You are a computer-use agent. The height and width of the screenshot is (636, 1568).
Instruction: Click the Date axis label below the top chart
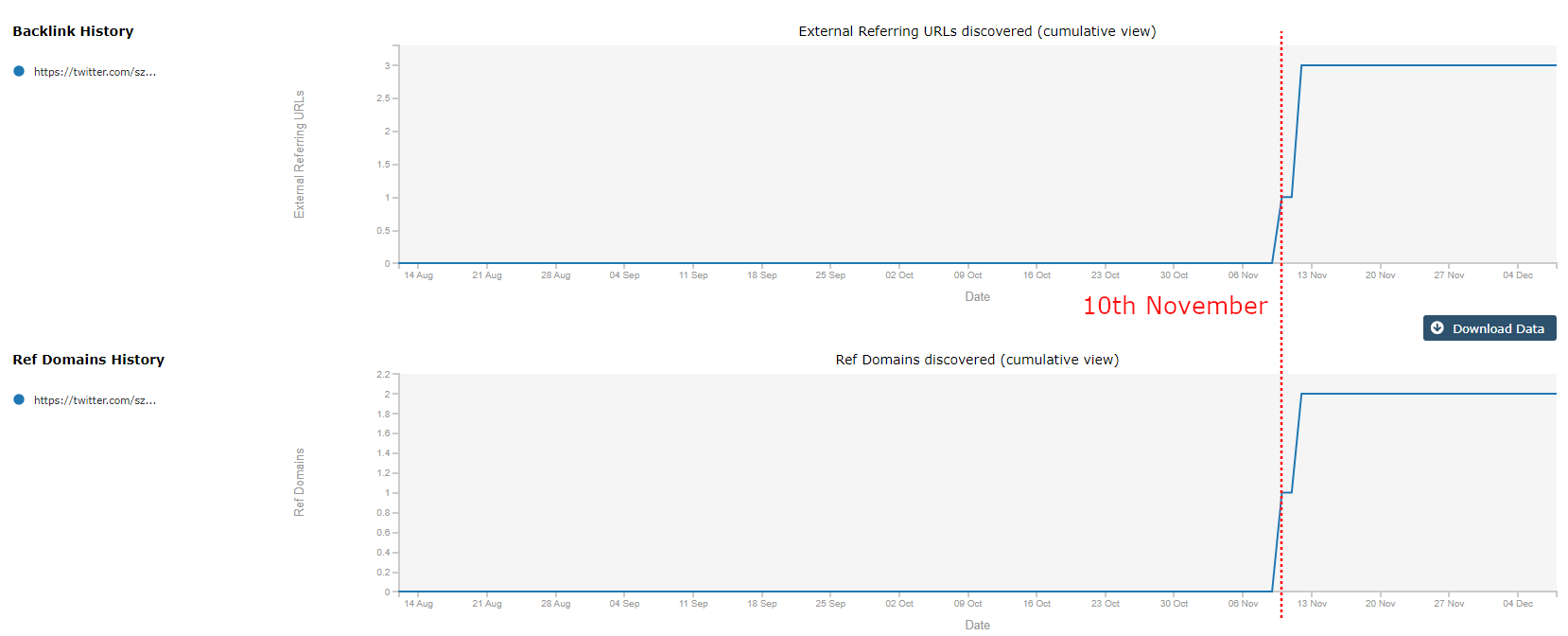[977, 297]
